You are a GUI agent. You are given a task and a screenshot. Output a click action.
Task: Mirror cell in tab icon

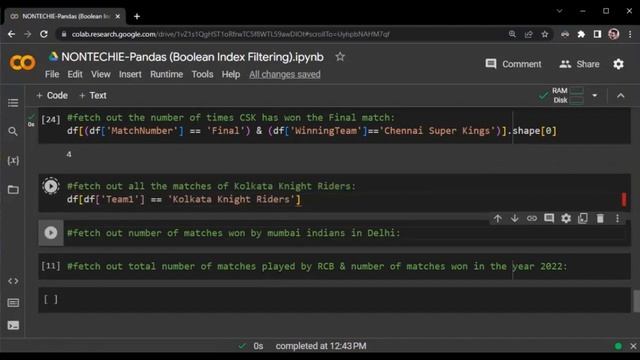click(583, 218)
